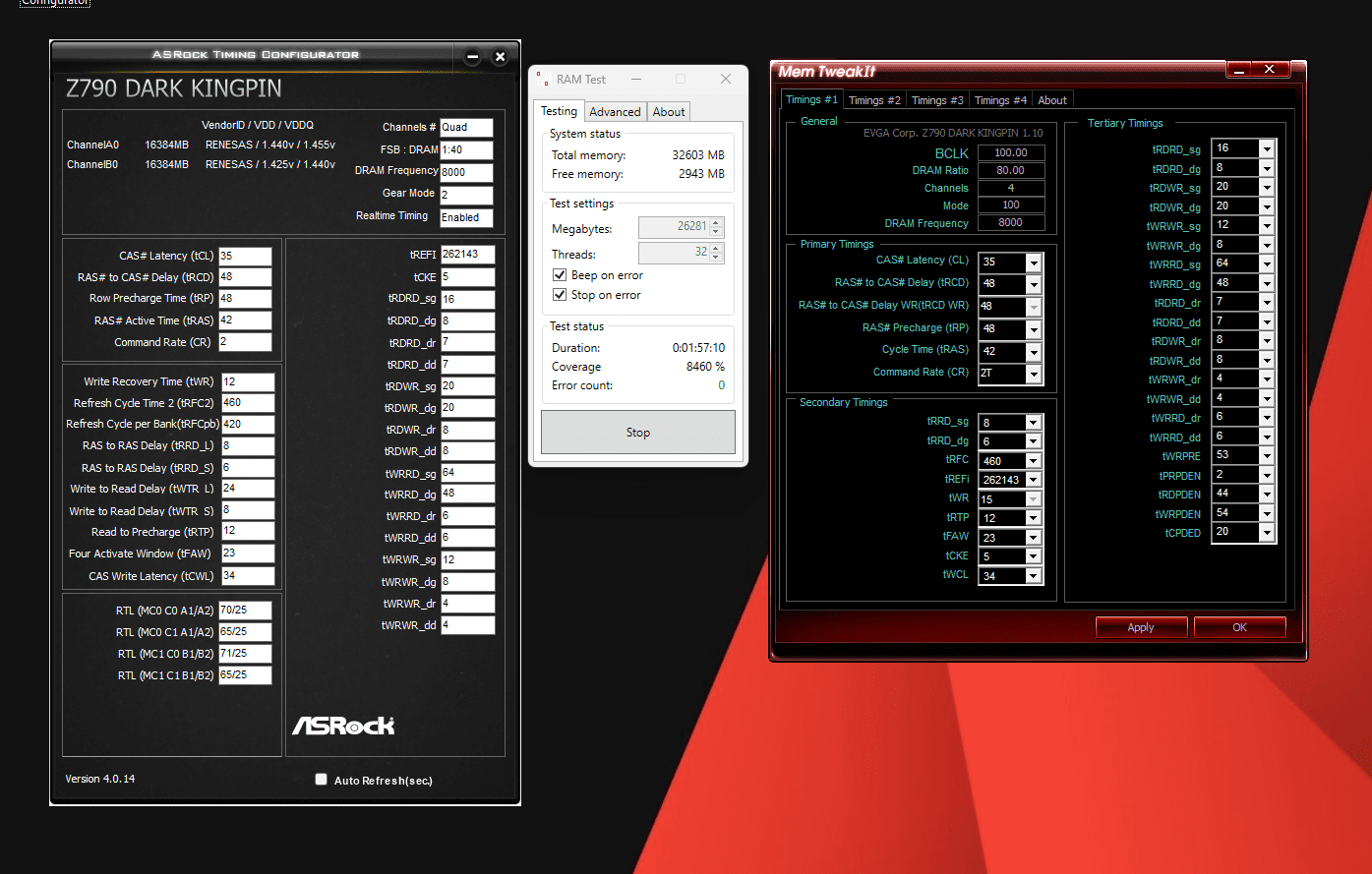
Task: Click the 'Z790 DARK KINGPIN' title in Timing Configurator
Action: [174, 88]
